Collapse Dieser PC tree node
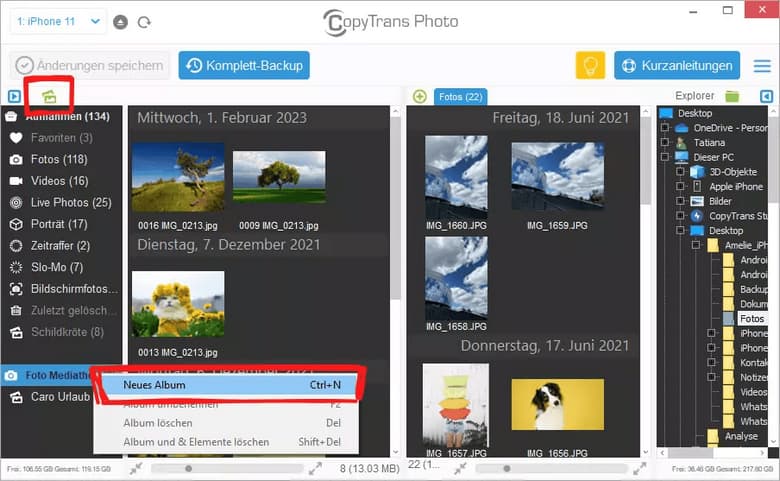 [665, 157]
